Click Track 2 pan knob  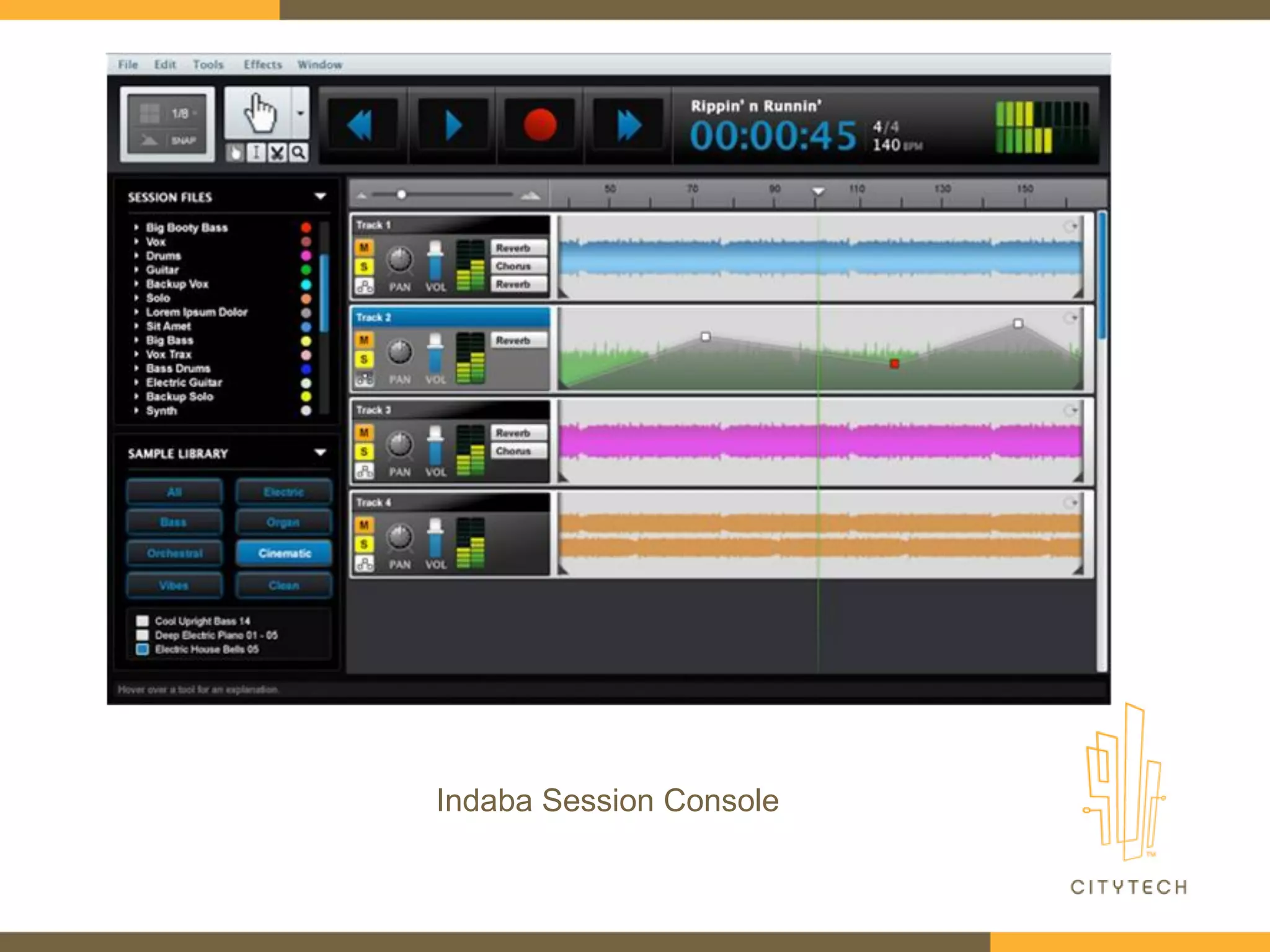400,352
